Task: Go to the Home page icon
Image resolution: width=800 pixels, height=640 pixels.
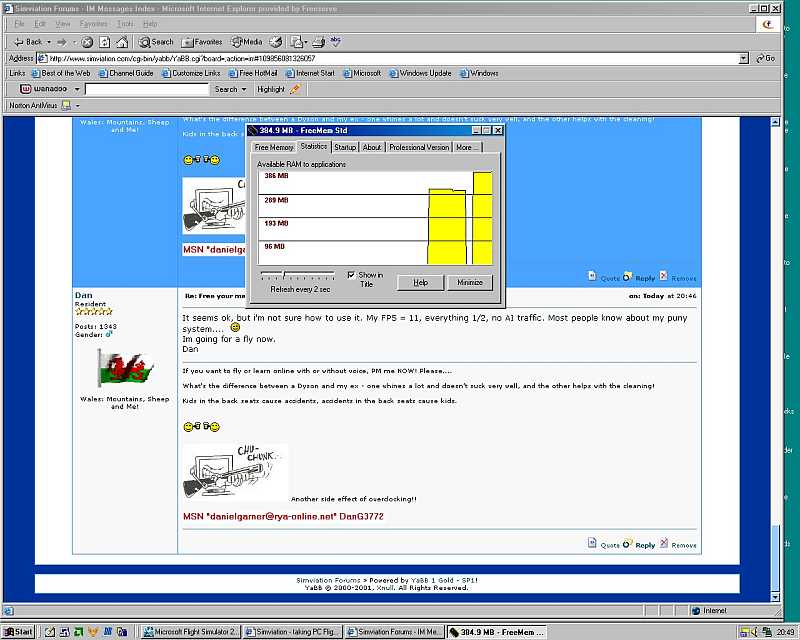Action: coord(121,42)
